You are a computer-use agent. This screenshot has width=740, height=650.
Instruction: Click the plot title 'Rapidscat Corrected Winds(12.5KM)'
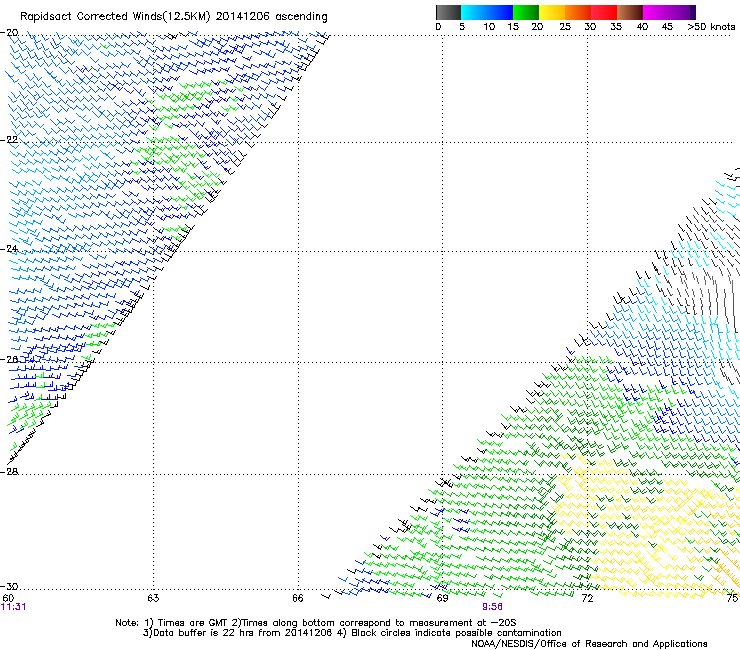(115, 17)
